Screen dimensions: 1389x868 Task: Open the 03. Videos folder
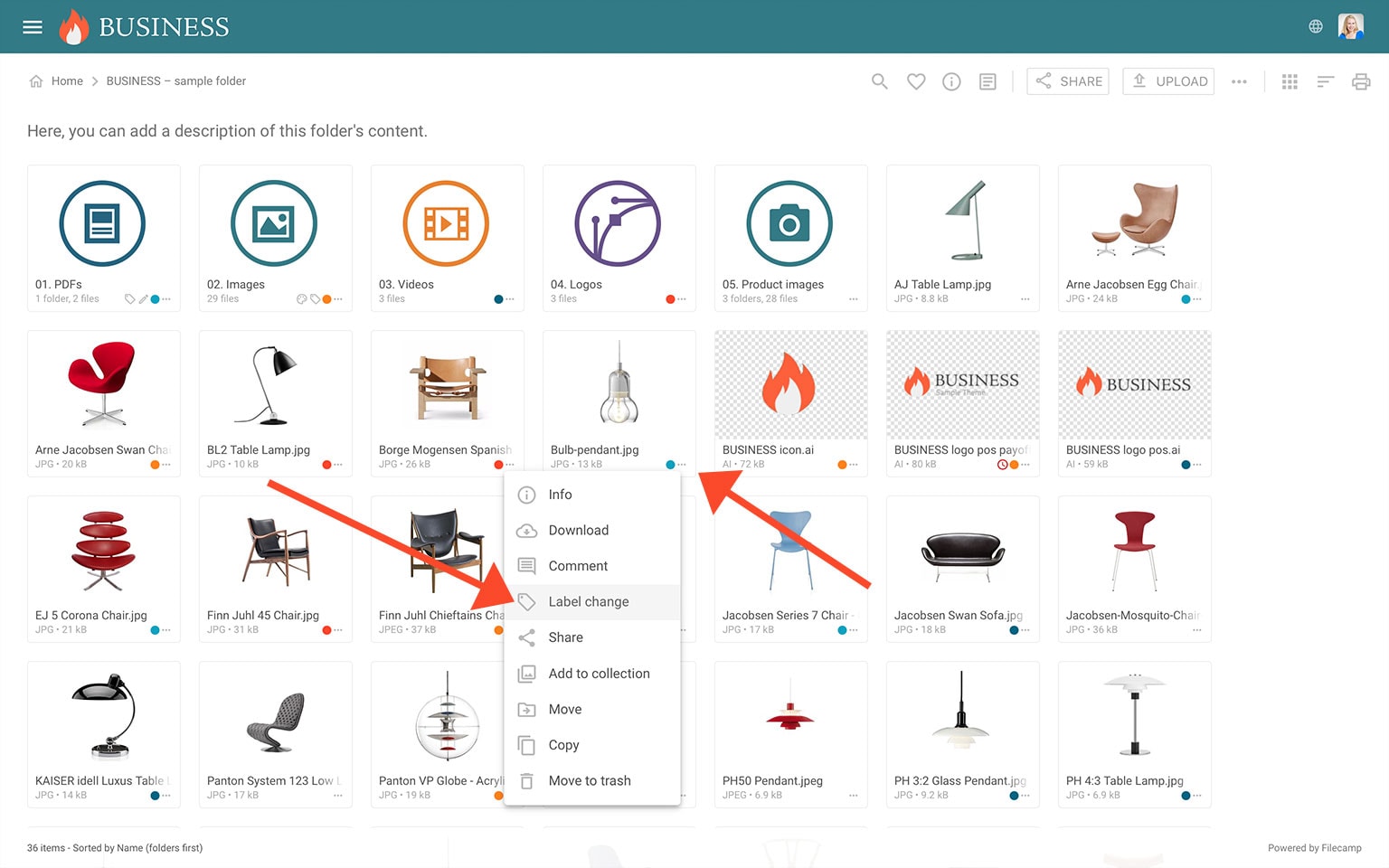click(x=447, y=238)
